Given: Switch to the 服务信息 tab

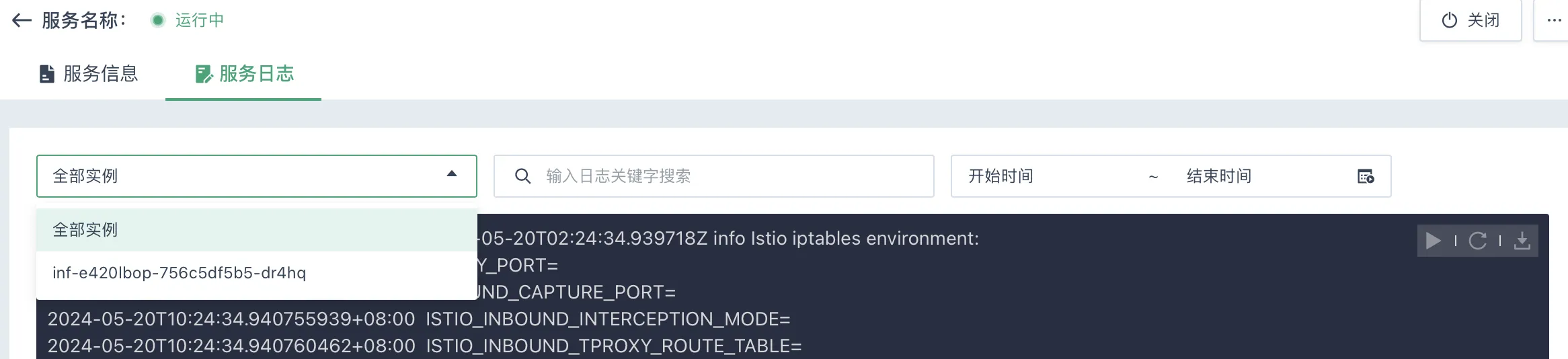Looking at the screenshot, I should pos(88,74).
